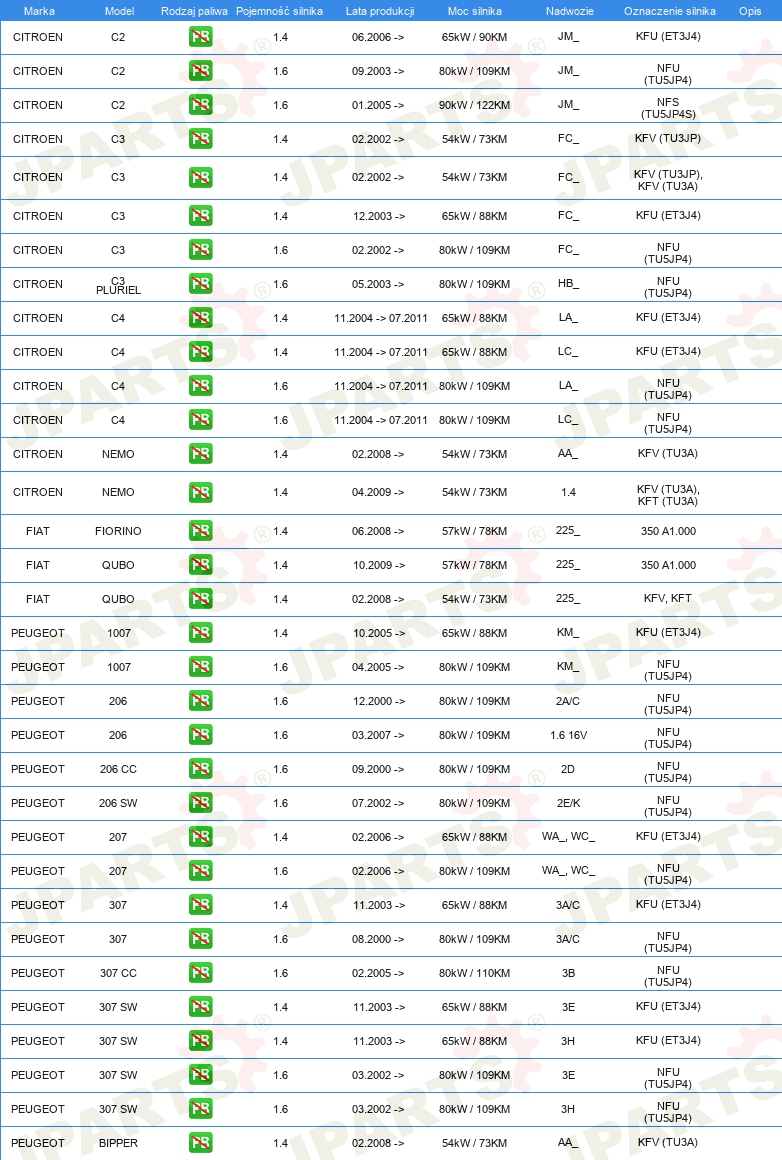Image resolution: width=782 pixels, height=1160 pixels.
Task: Select the '307 CC' model cell
Action: click(x=118, y=974)
